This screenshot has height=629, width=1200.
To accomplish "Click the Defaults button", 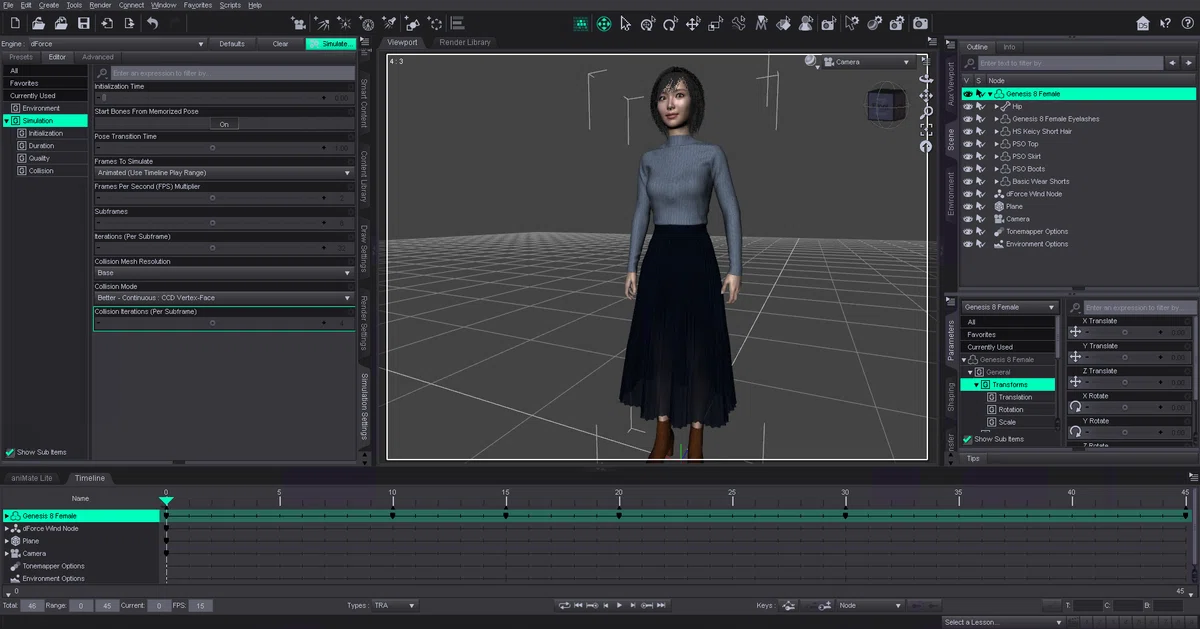I will point(232,44).
